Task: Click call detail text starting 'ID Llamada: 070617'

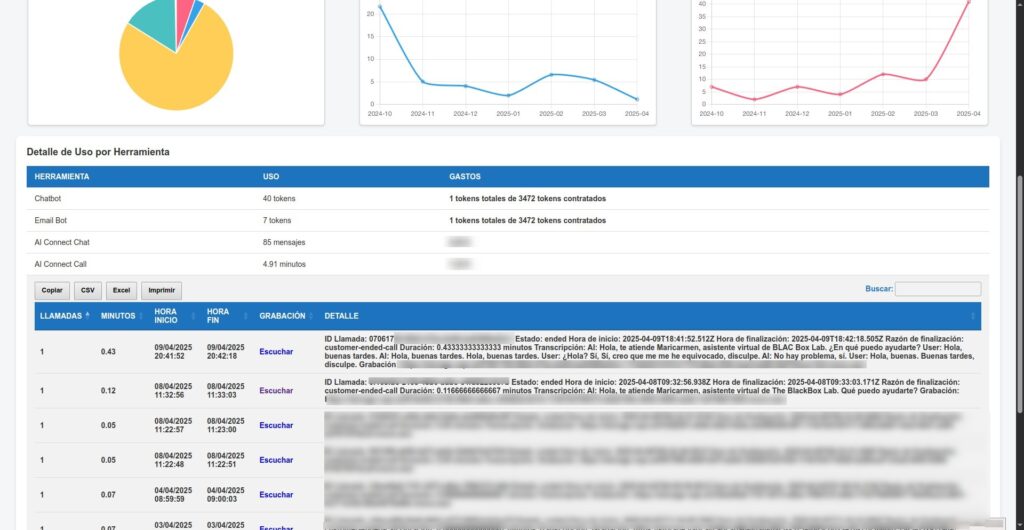Action: [x=650, y=352]
